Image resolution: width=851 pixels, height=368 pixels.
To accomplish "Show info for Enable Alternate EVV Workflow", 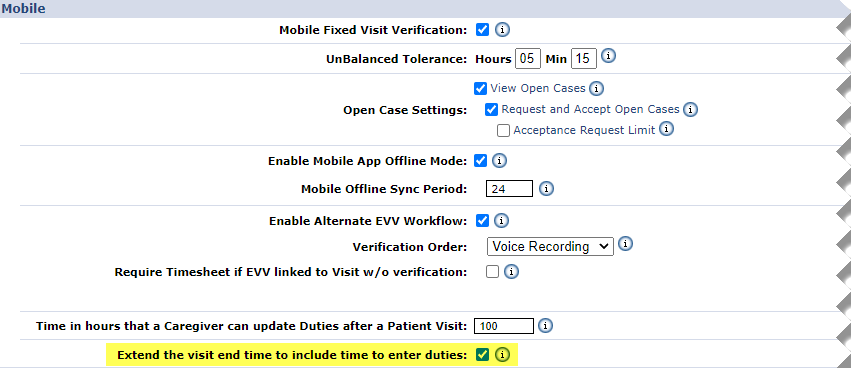I will 501,221.
